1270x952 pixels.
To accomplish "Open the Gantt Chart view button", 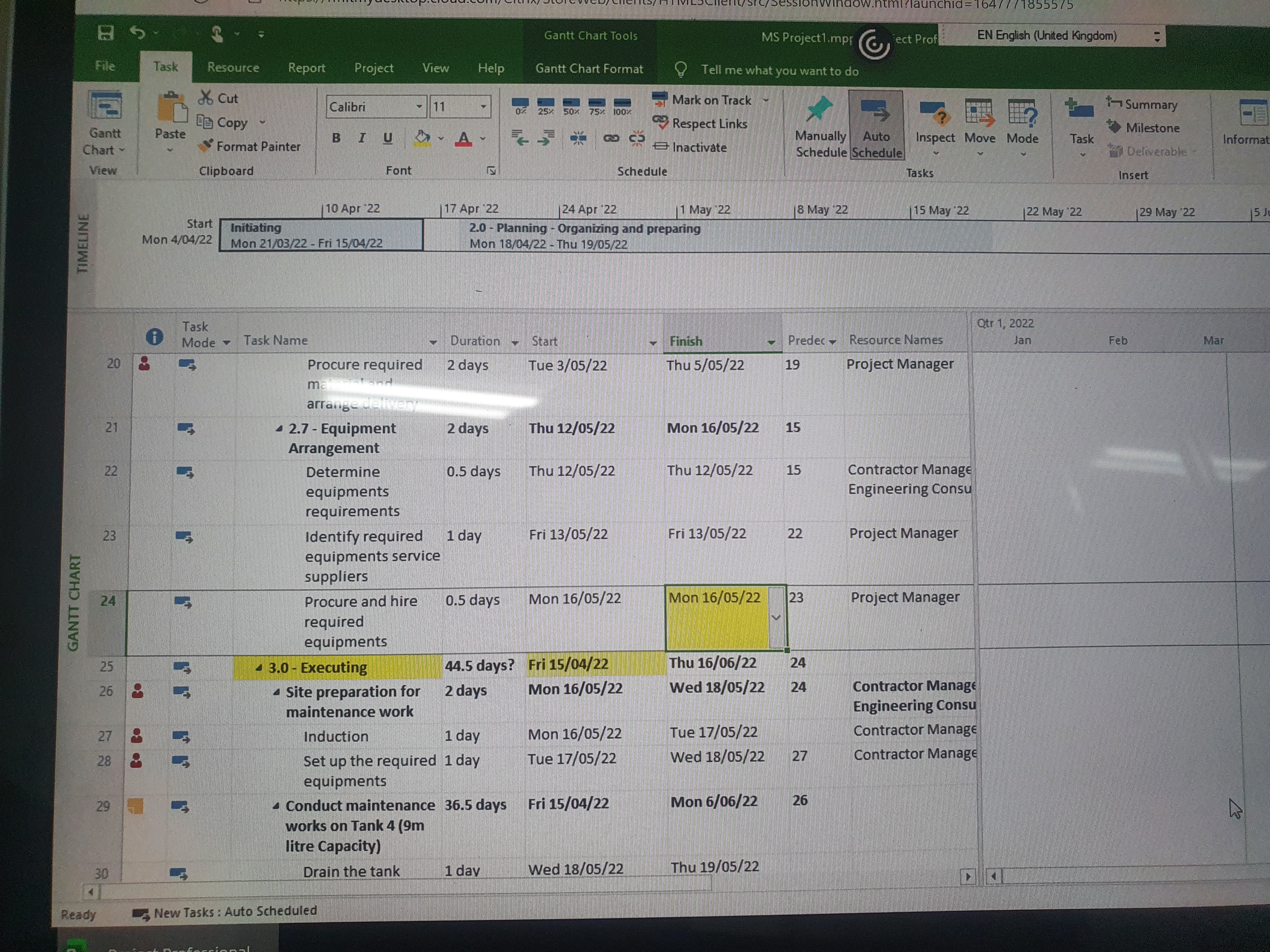I will [x=105, y=123].
